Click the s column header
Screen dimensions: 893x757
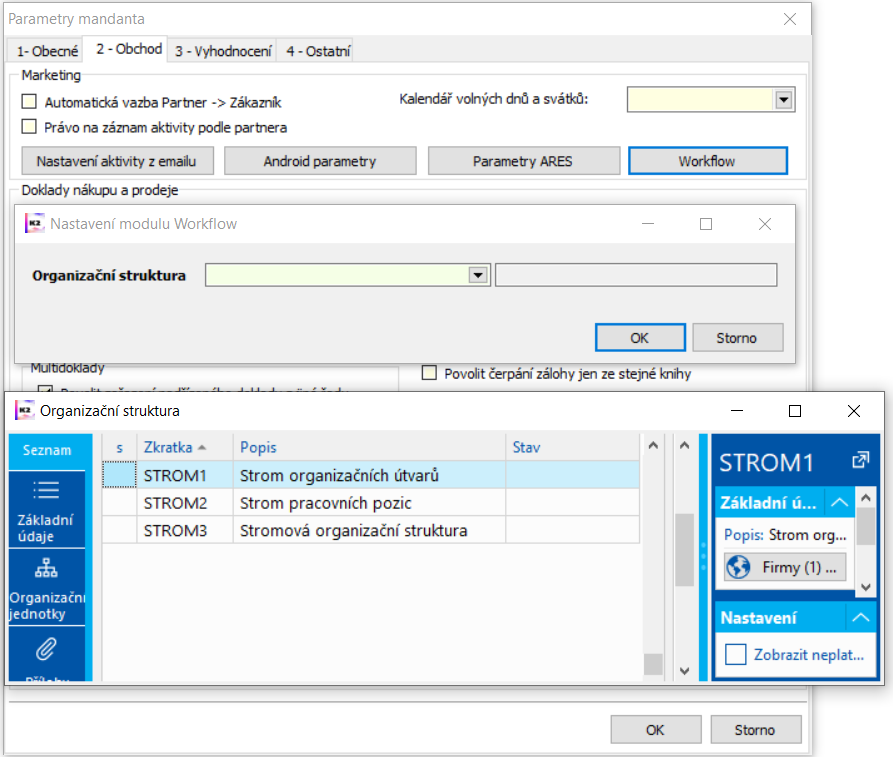coord(120,447)
